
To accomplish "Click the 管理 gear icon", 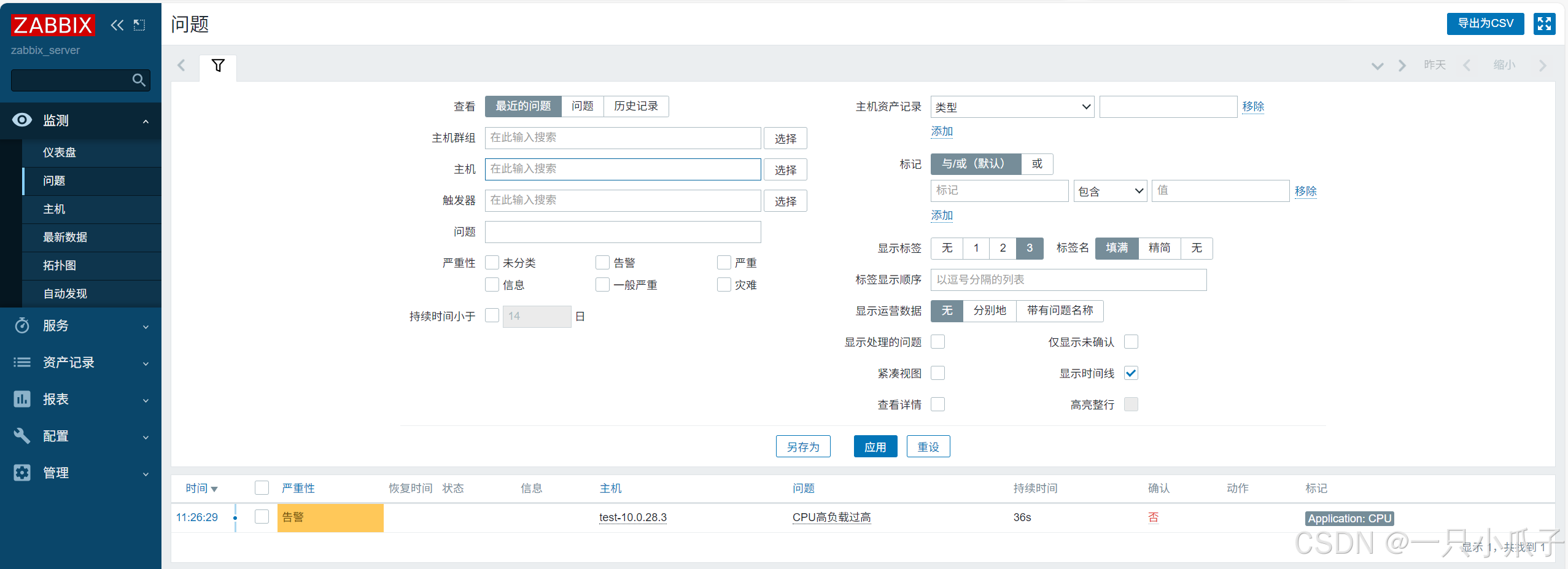I will tap(22, 473).
